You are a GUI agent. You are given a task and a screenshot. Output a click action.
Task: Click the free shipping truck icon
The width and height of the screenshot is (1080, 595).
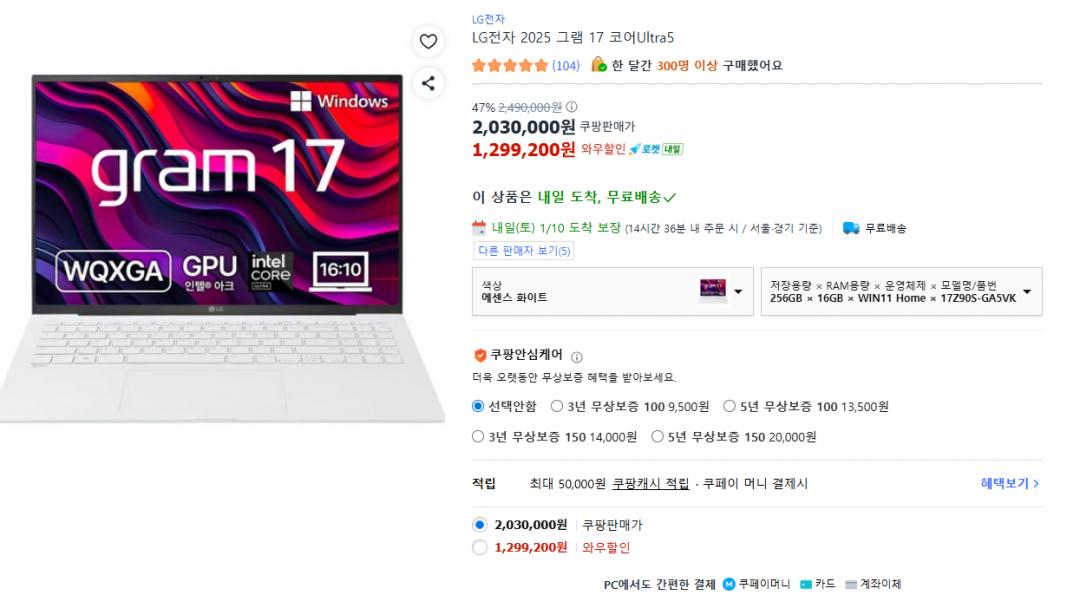tap(851, 228)
